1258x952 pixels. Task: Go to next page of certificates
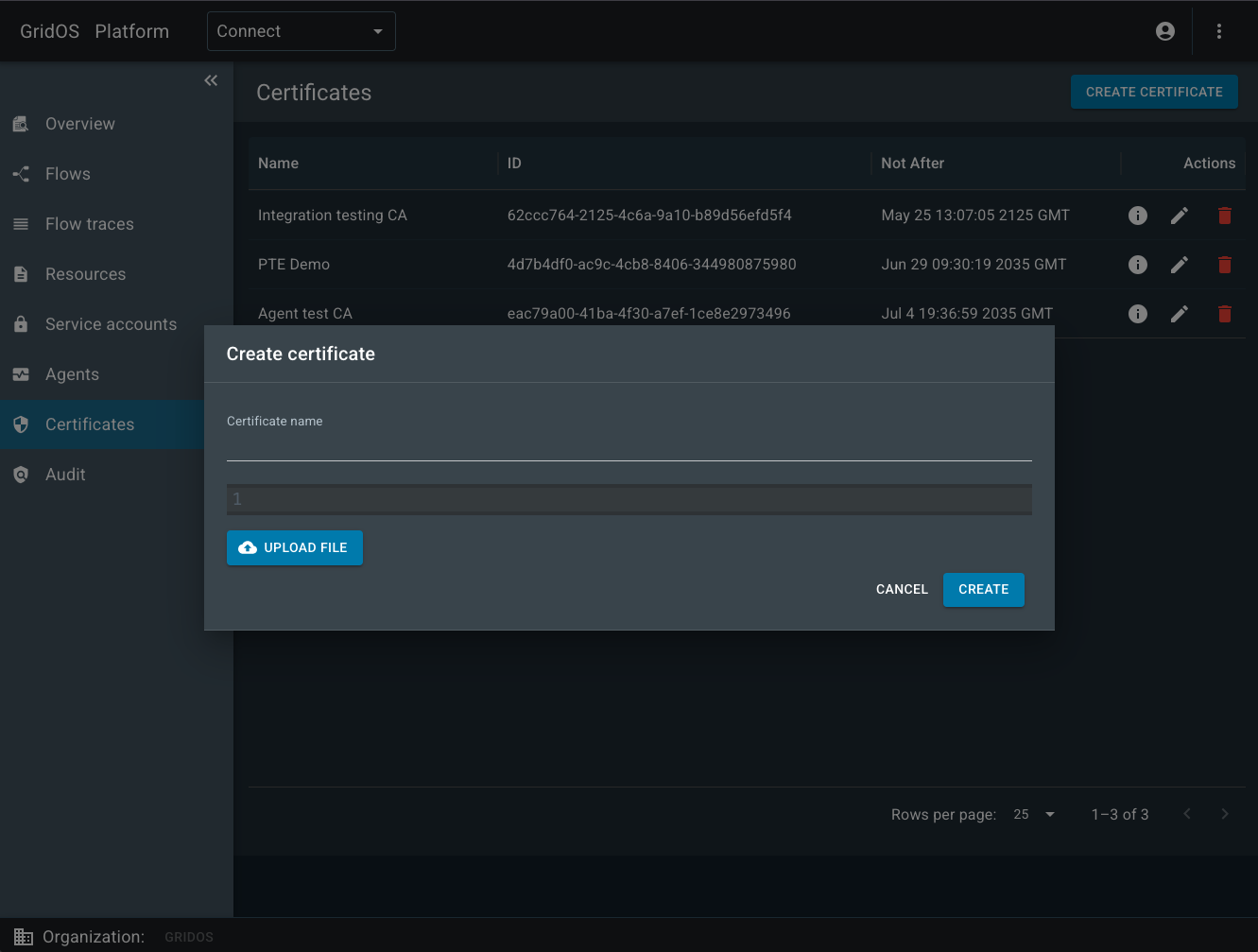[x=1225, y=814]
